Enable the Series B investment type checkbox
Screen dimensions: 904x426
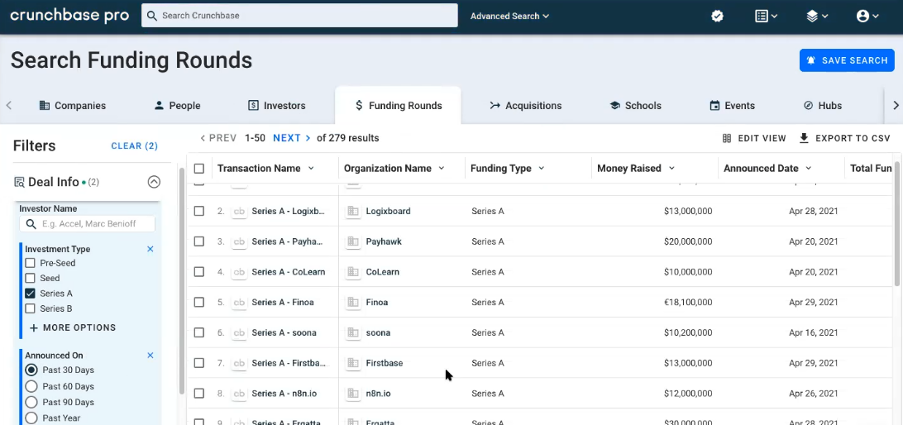pyautogui.click(x=30, y=308)
